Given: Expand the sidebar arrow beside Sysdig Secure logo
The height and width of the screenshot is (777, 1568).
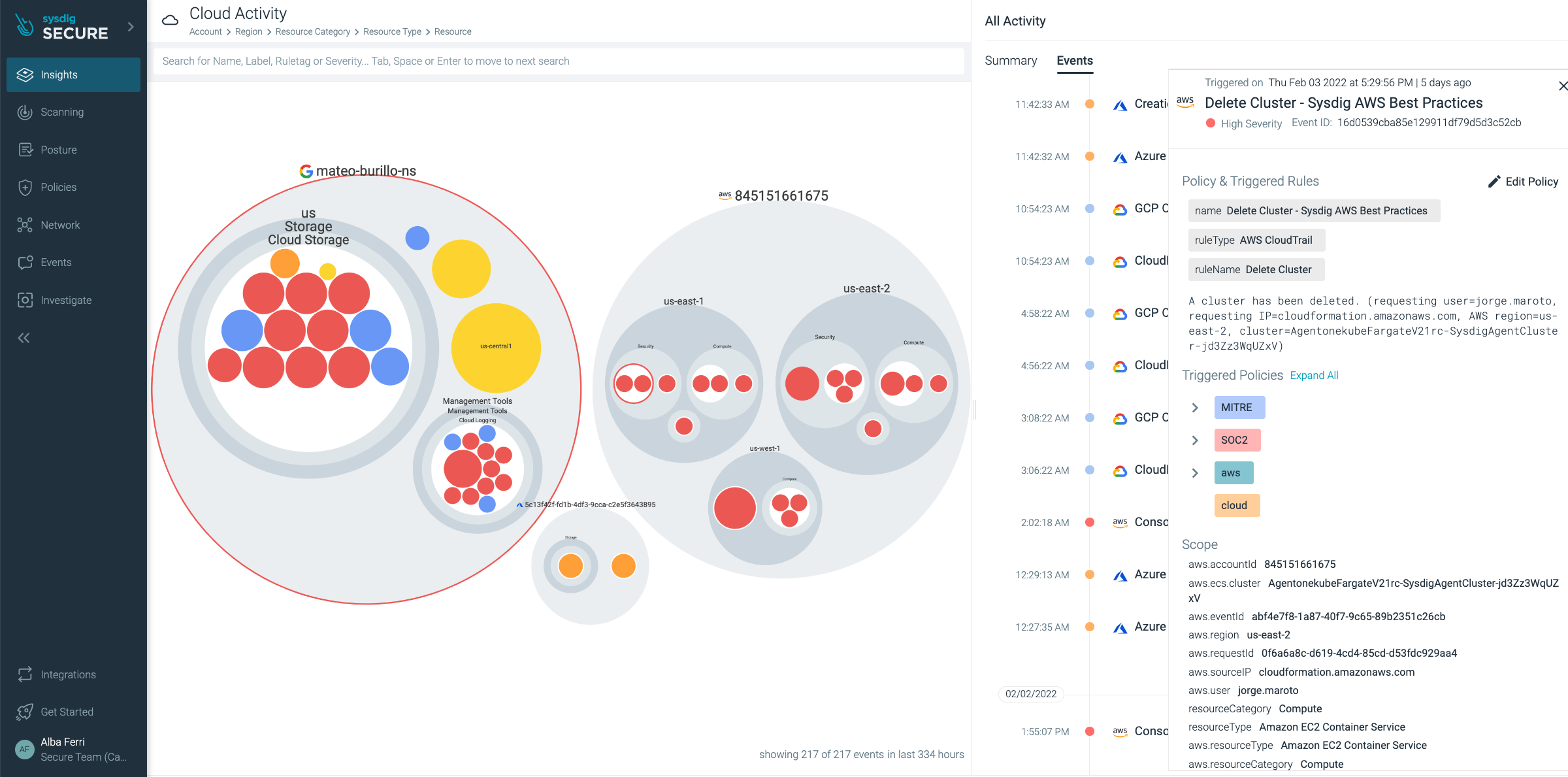Looking at the screenshot, I should coord(131,27).
